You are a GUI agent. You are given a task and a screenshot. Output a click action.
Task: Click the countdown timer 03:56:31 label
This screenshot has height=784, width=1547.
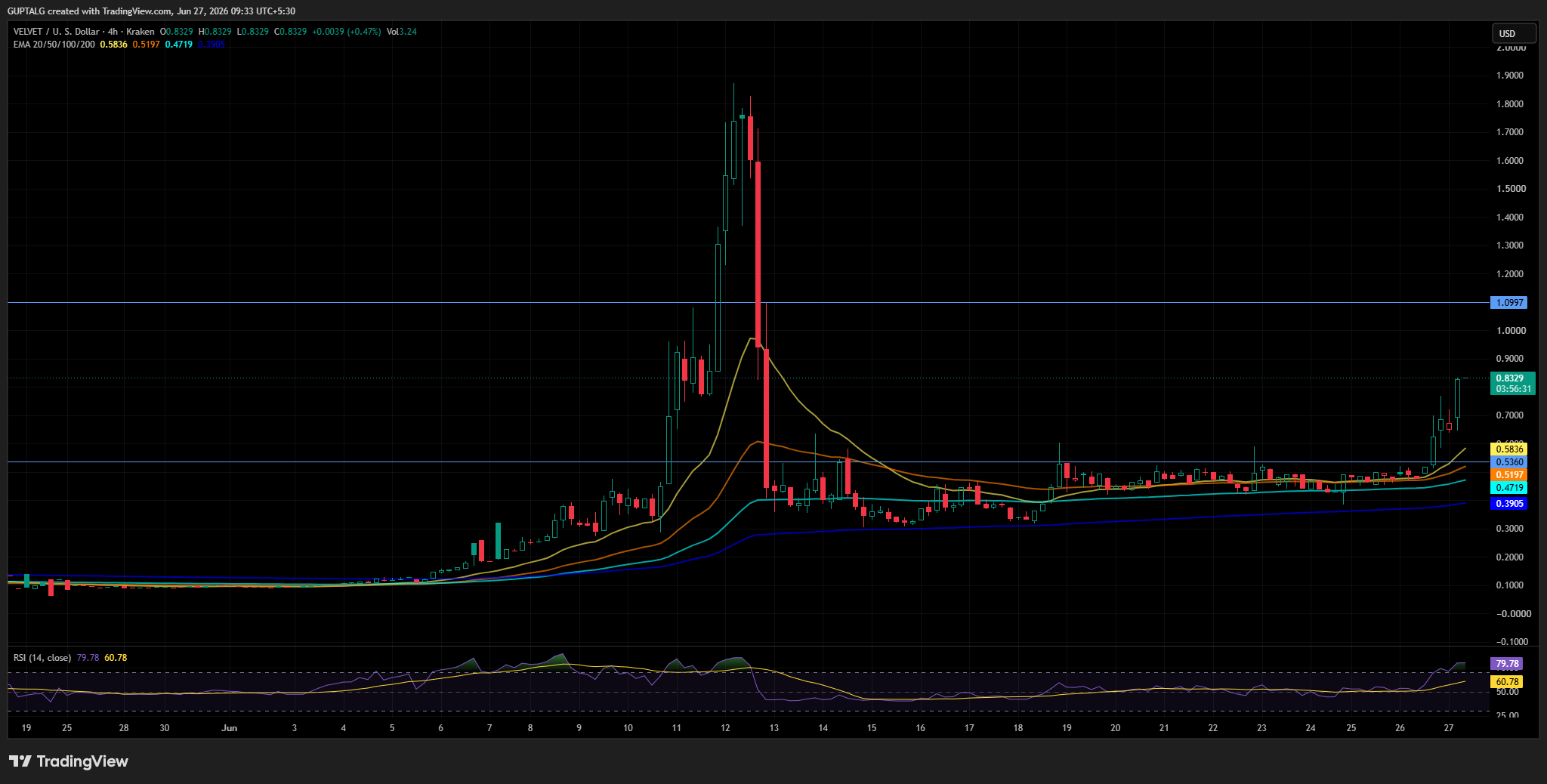[1511, 389]
